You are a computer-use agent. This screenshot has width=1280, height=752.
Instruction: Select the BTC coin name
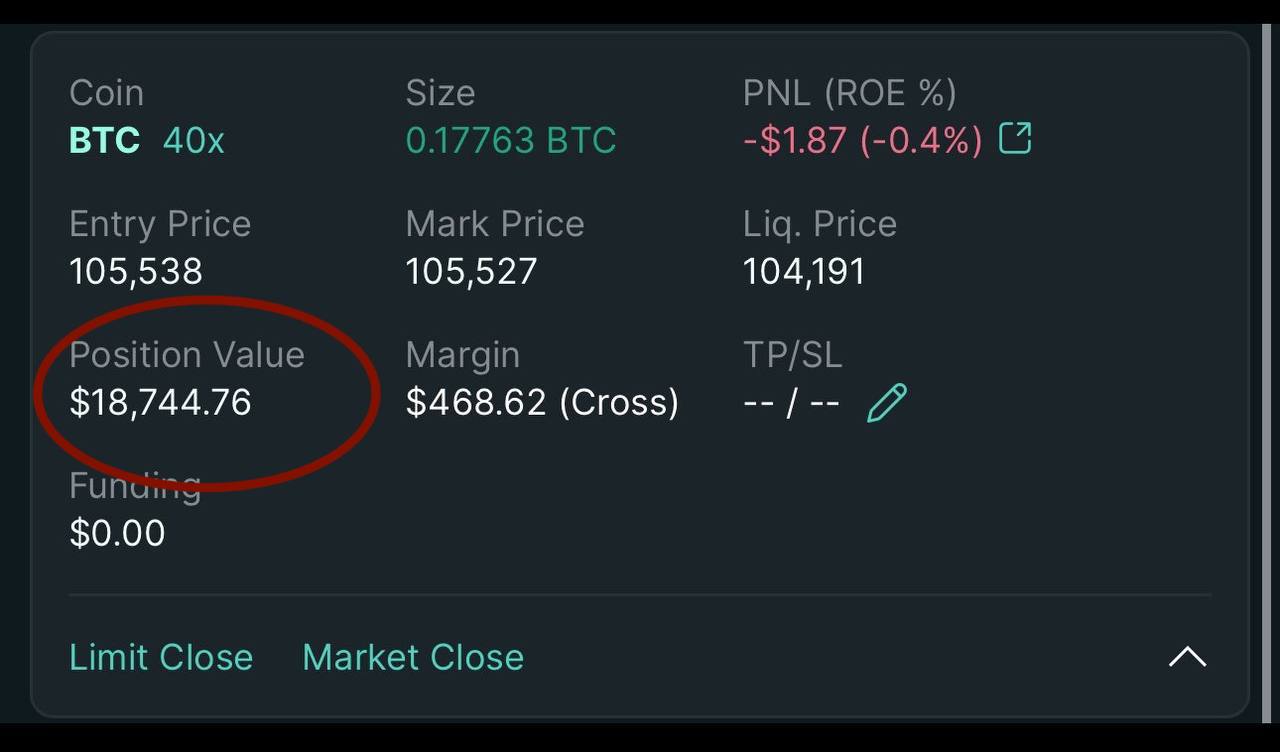[x=105, y=140]
